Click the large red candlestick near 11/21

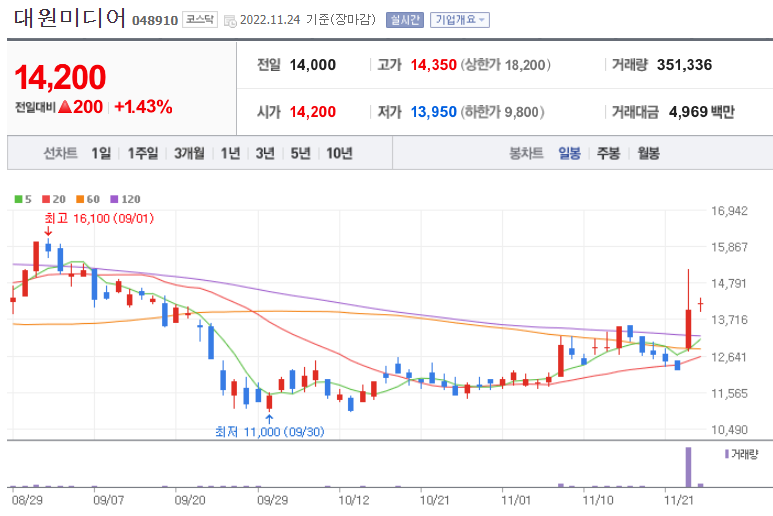coord(688,329)
